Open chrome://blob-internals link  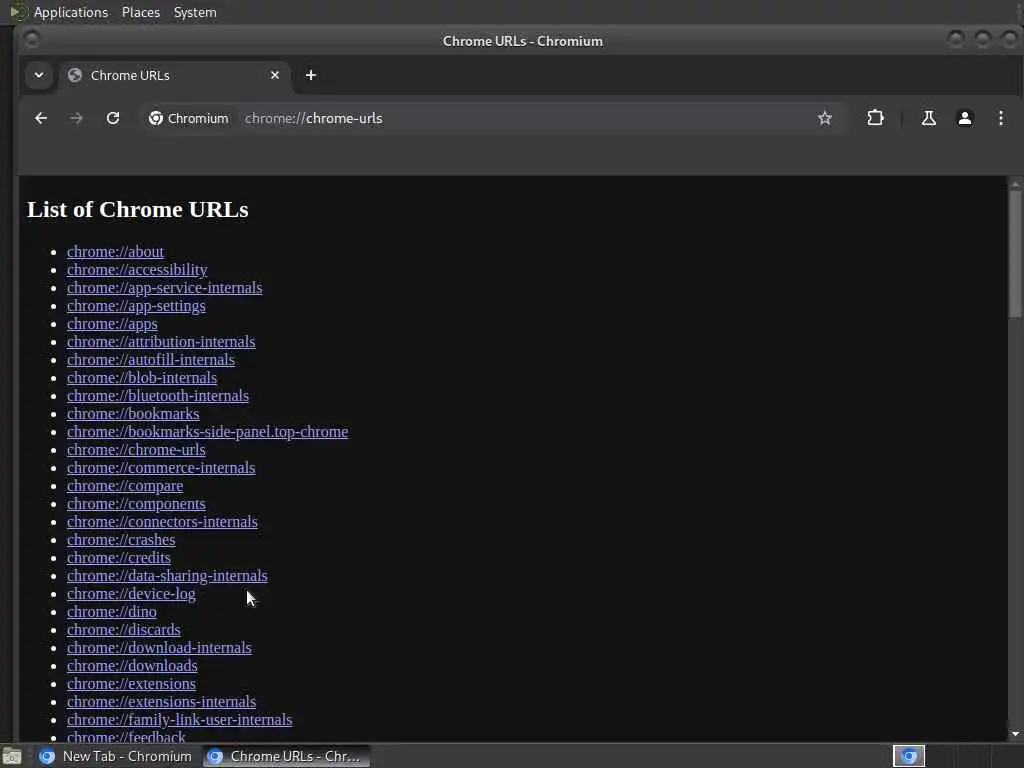(142, 377)
